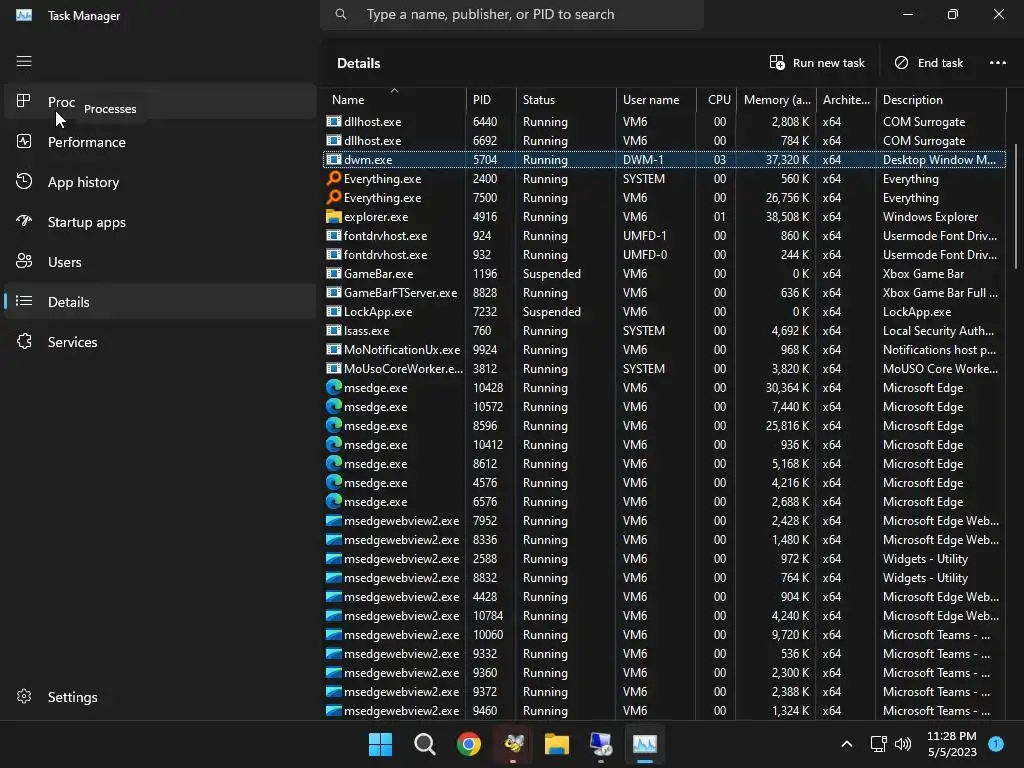Sort by the Architecture column header
1024x768 pixels.
point(846,99)
